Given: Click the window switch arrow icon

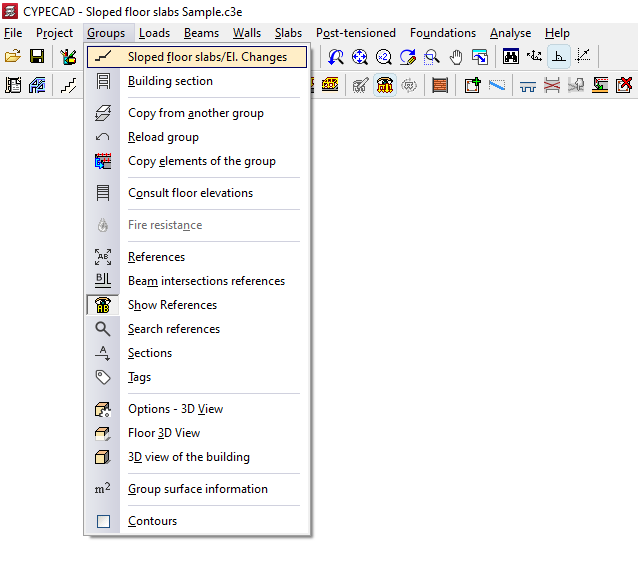Looking at the screenshot, I should [480, 57].
